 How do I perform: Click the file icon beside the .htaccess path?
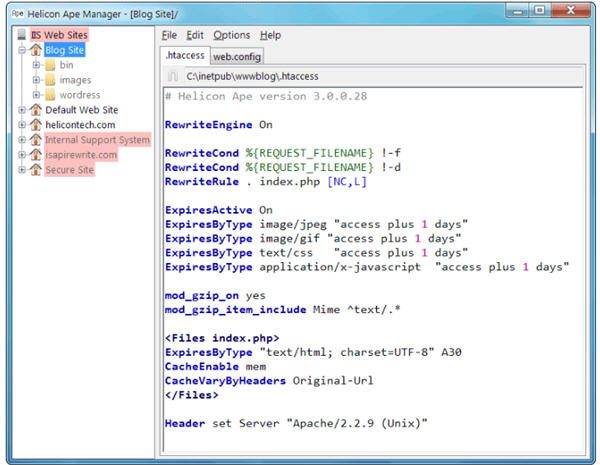pyautogui.click(x=173, y=76)
